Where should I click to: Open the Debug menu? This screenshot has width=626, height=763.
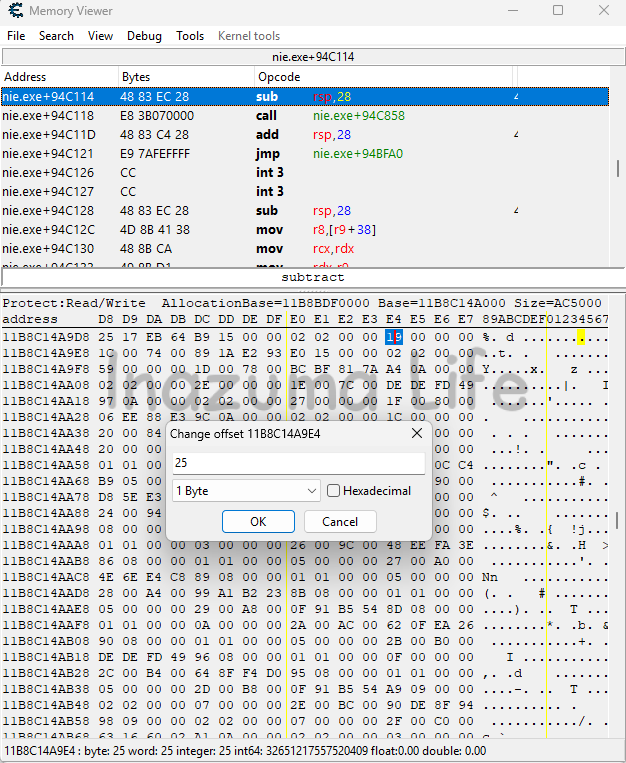144,36
